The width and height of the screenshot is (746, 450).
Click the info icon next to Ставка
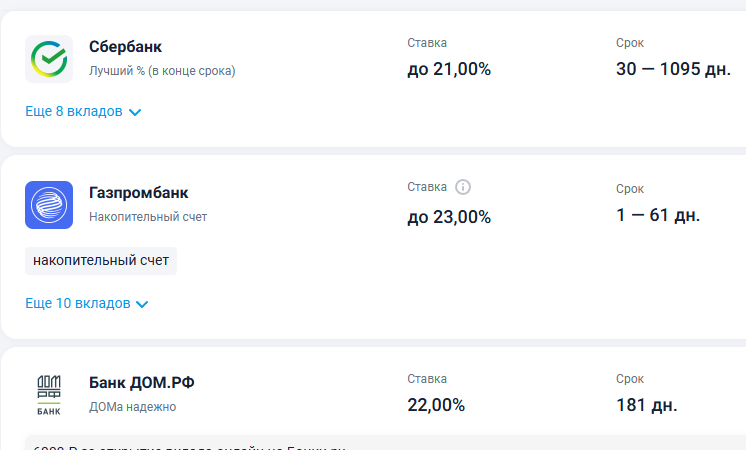(462, 187)
